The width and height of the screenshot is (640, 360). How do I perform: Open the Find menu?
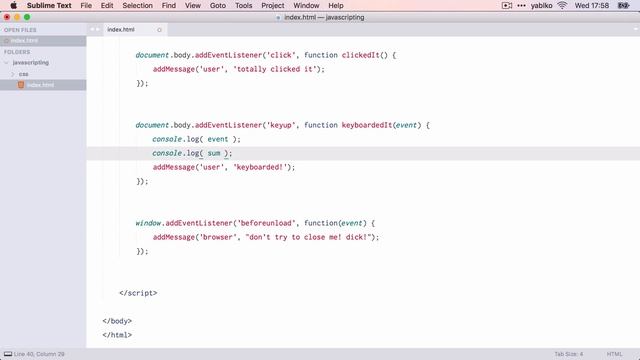169,5
